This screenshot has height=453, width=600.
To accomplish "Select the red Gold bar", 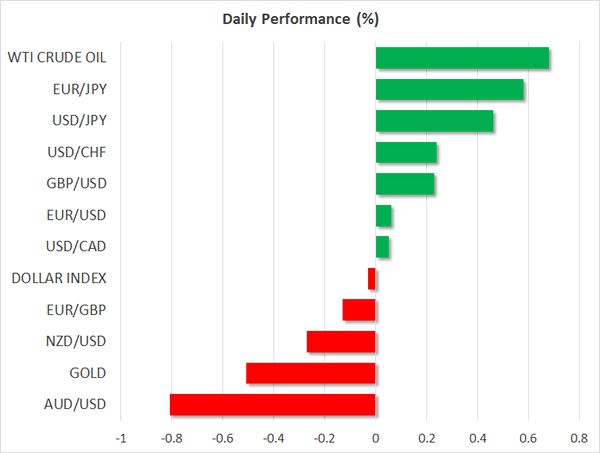I will pyautogui.click(x=310, y=373).
